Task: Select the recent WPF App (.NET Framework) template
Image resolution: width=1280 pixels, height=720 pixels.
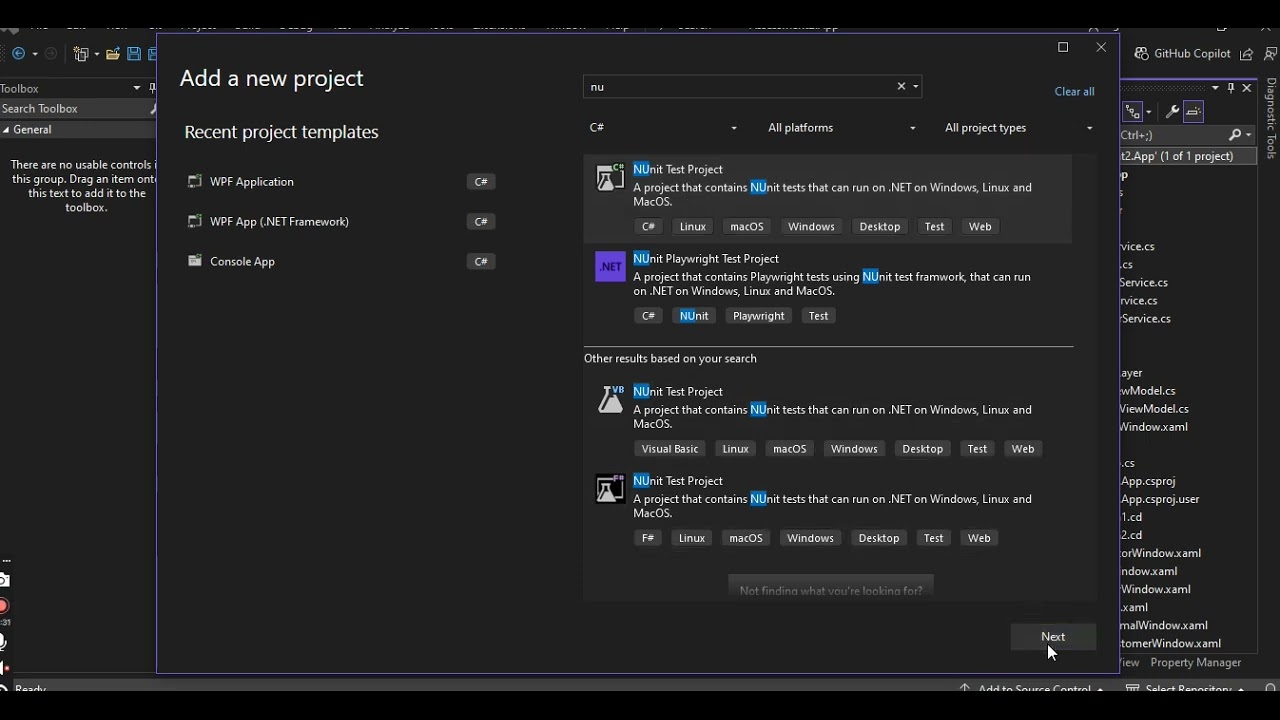Action: [x=341, y=221]
